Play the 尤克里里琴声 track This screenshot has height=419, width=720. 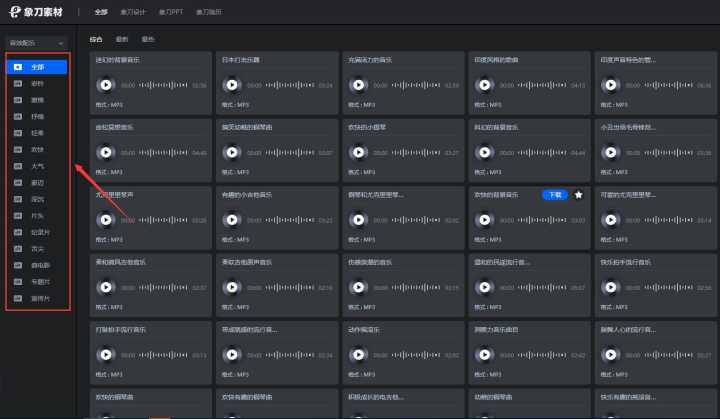point(106,220)
